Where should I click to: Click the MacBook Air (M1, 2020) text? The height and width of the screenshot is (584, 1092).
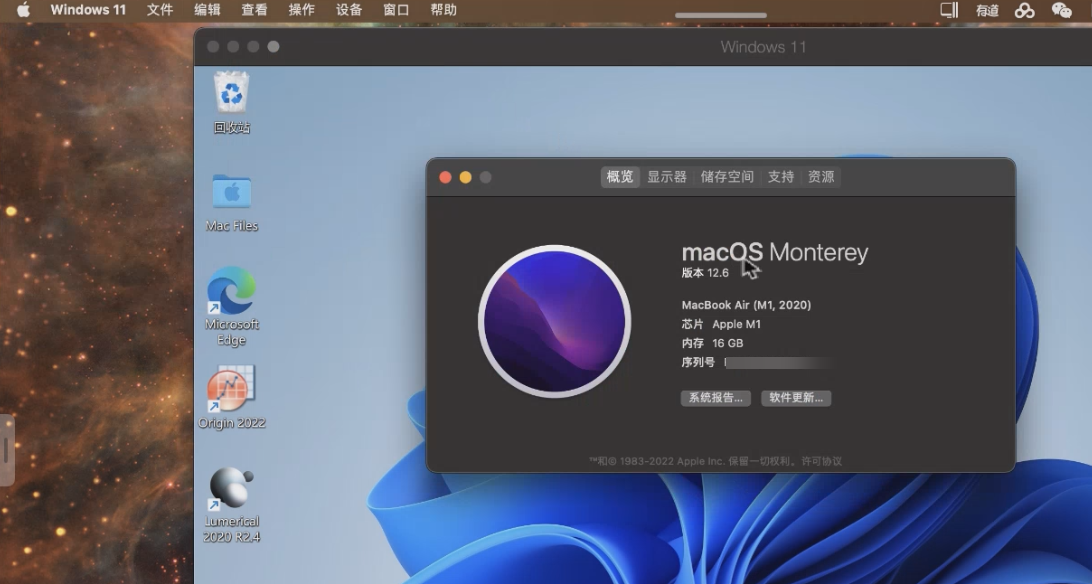click(x=746, y=305)
